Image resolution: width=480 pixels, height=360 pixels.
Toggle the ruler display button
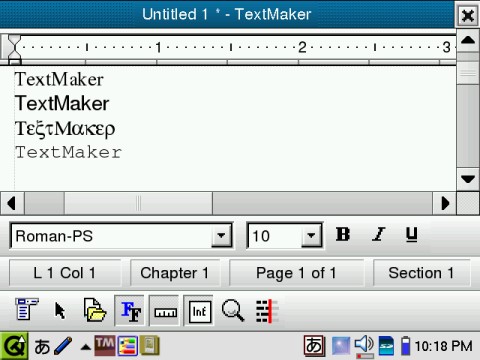(165, 311)
